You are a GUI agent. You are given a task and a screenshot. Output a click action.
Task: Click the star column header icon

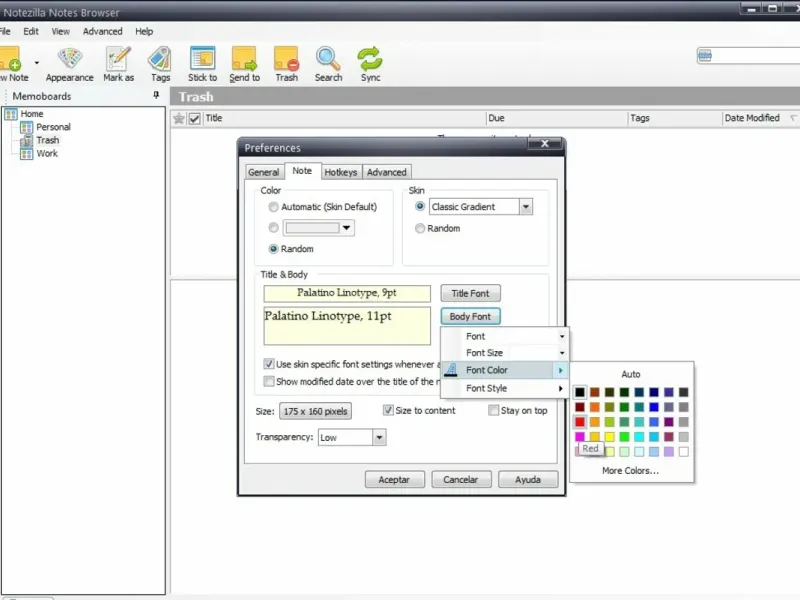(x=179, y=118)
